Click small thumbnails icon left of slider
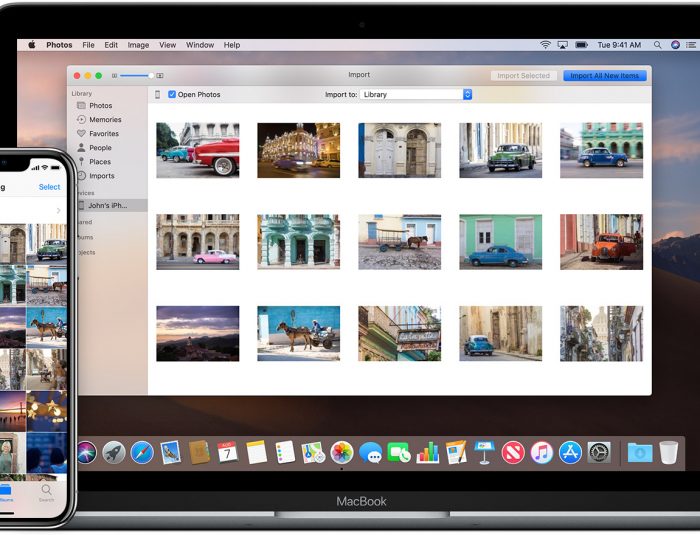 (x=114, y=75)
